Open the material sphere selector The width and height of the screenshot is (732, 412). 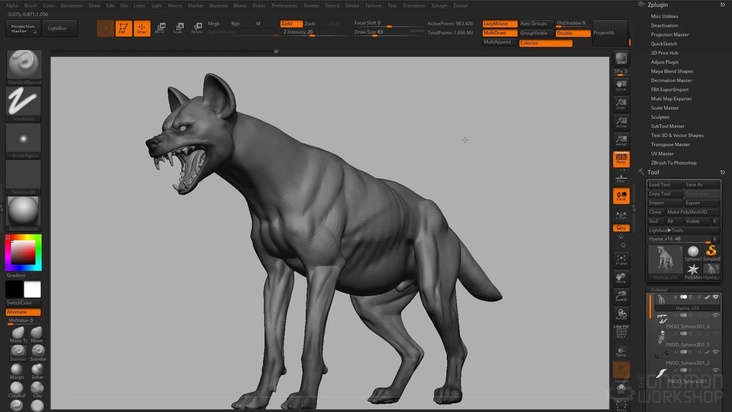24,211
